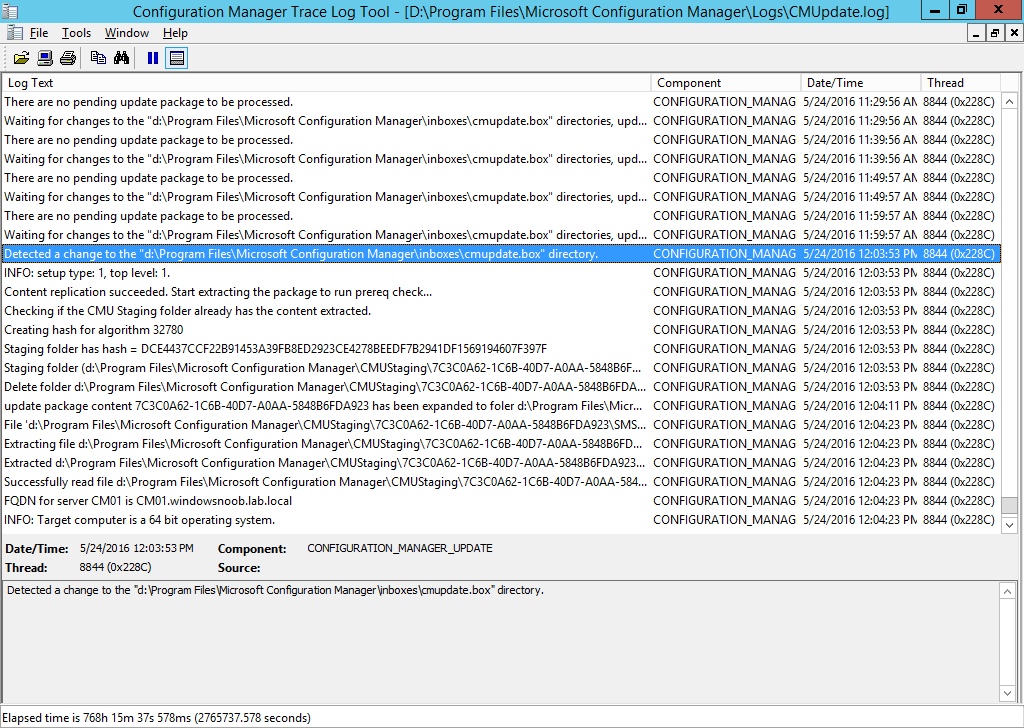Image resolution: width=1024 pixels, height=728 pixels.
Task: Select the 'Staging folder has hash' row
Action: pyautogui.click(x=502, y=349)
